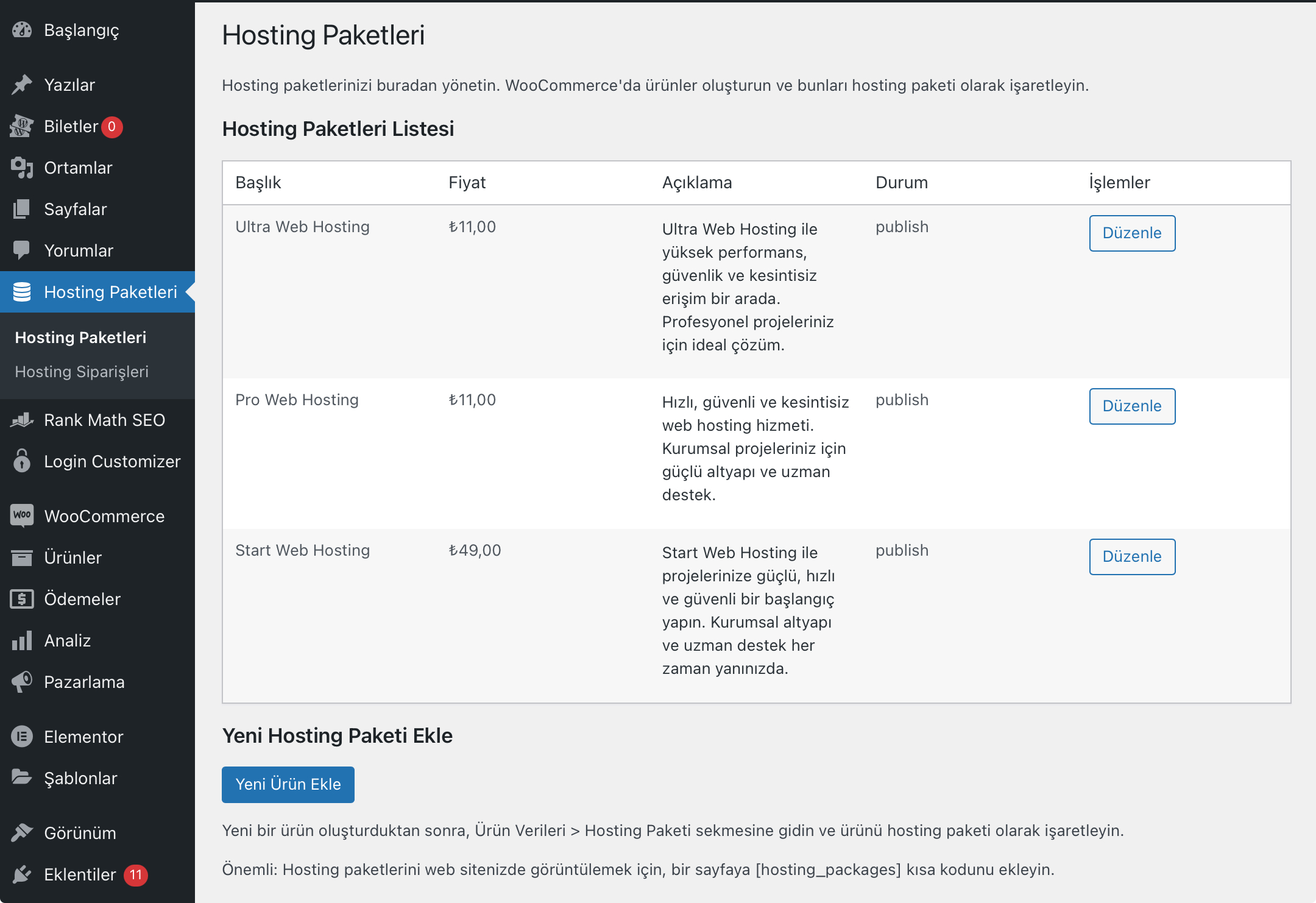Open the Şablonlar templates menu
This screenshot has height=903, width=1316.
[97, 778]
